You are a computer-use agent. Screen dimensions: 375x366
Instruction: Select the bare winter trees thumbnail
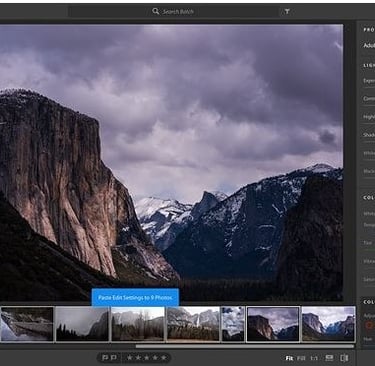click(x=138, y=324)
